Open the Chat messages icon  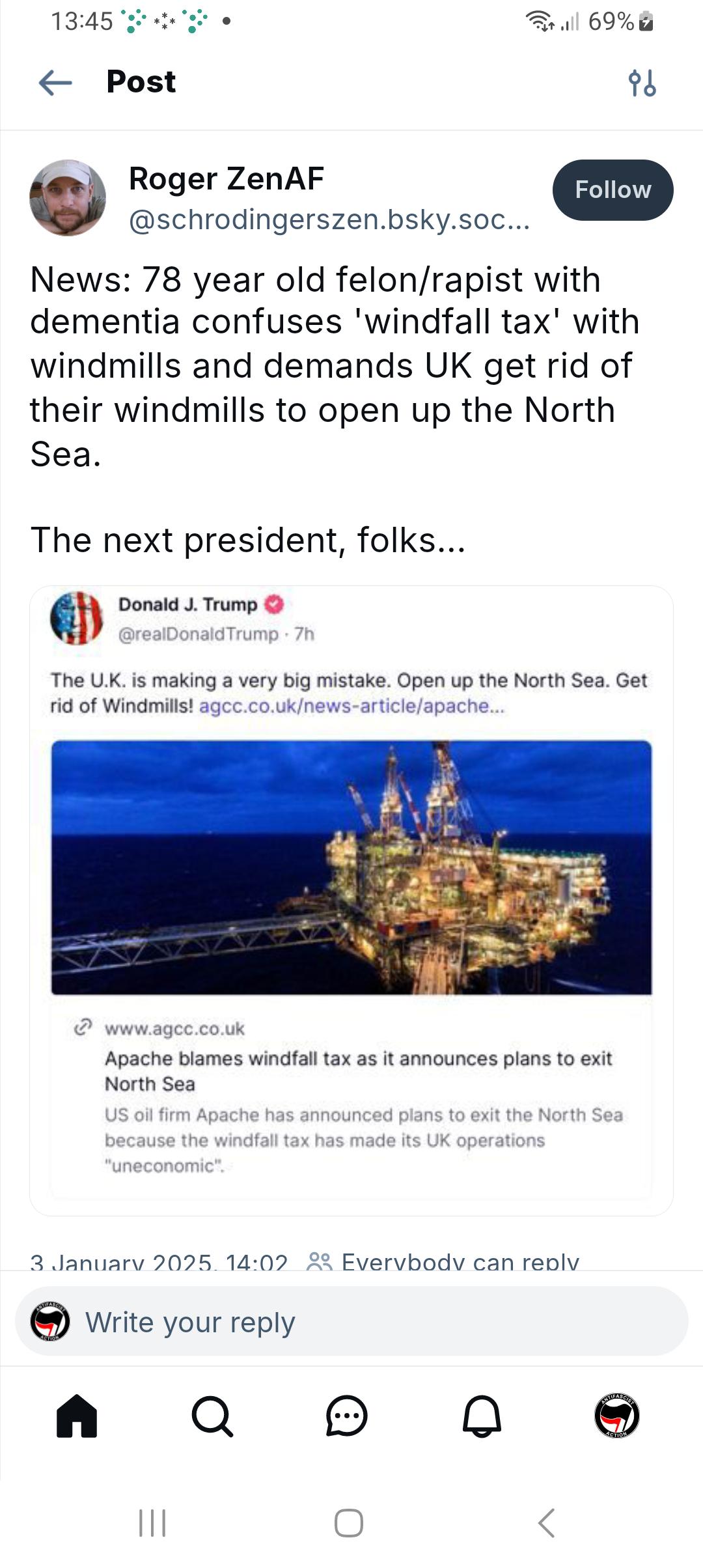[x=347, y=1416]
